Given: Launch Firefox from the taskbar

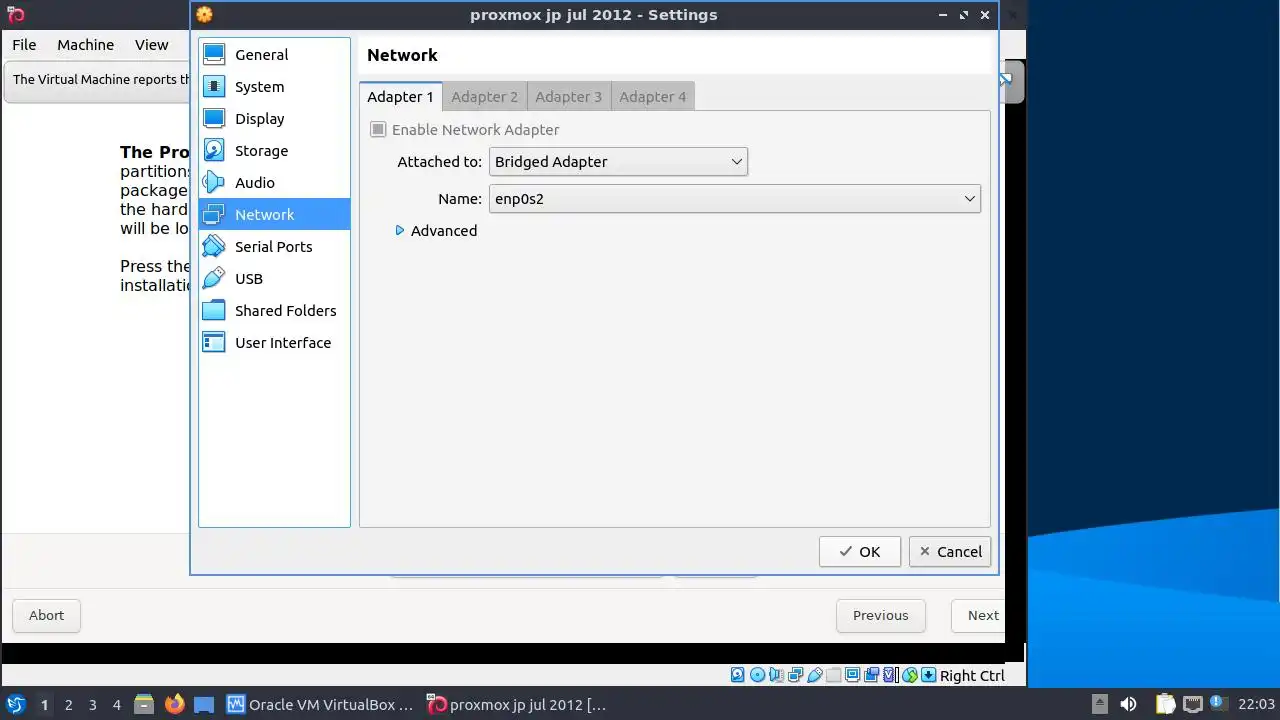Looking at the screenshot, I should [x=174, y=704].
